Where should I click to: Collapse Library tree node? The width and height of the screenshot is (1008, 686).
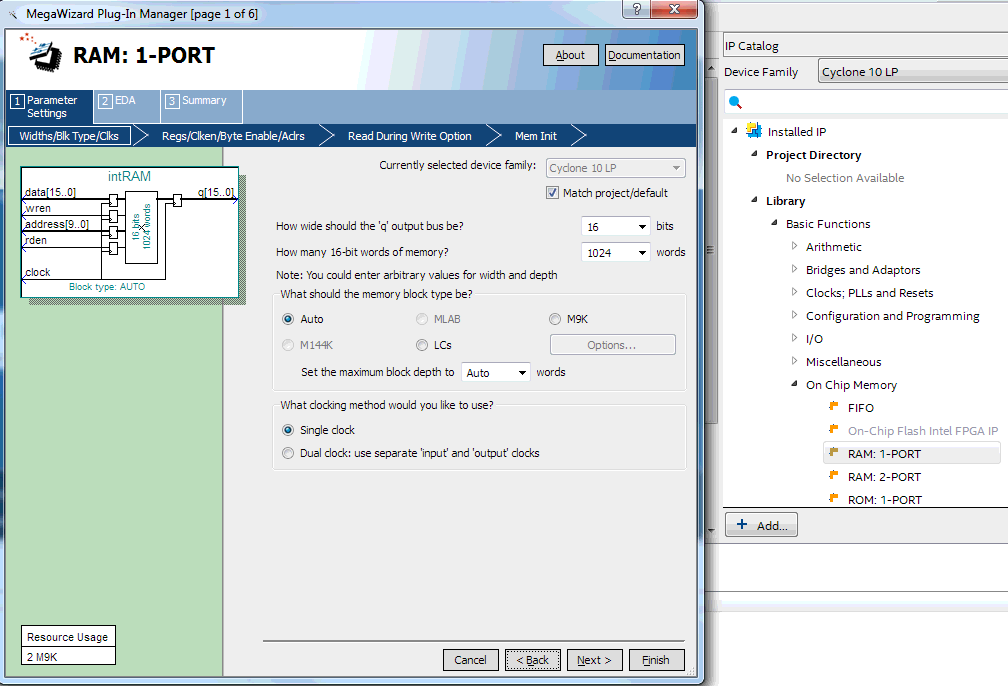755,200
